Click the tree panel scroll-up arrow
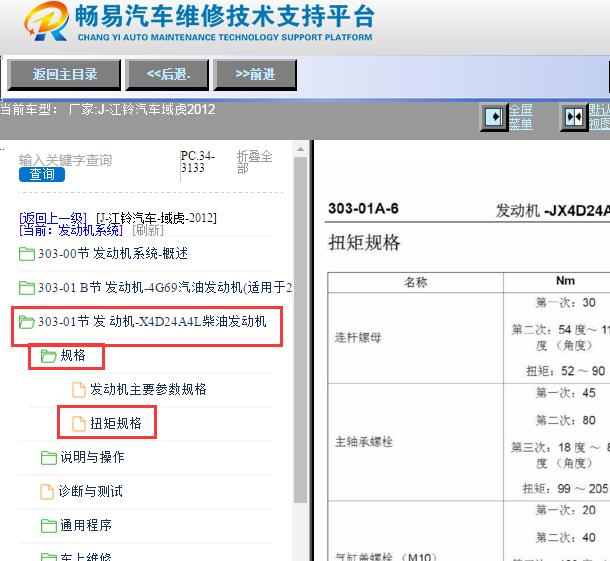 300,149
